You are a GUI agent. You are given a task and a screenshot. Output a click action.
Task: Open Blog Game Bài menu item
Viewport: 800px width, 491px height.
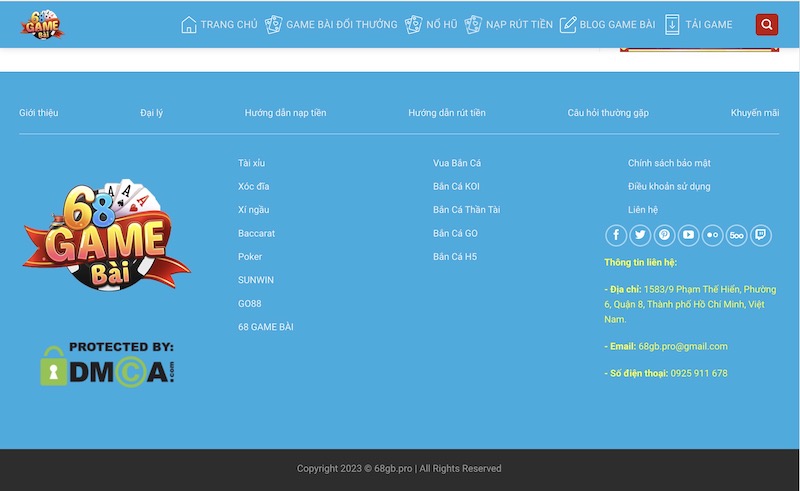click(617, 24)
